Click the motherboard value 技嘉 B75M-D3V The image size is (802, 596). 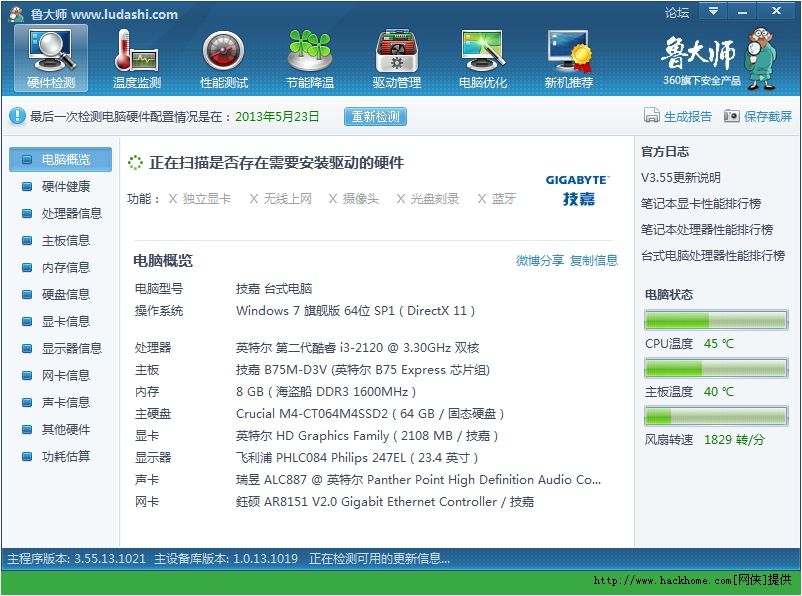tap(363, 370)
